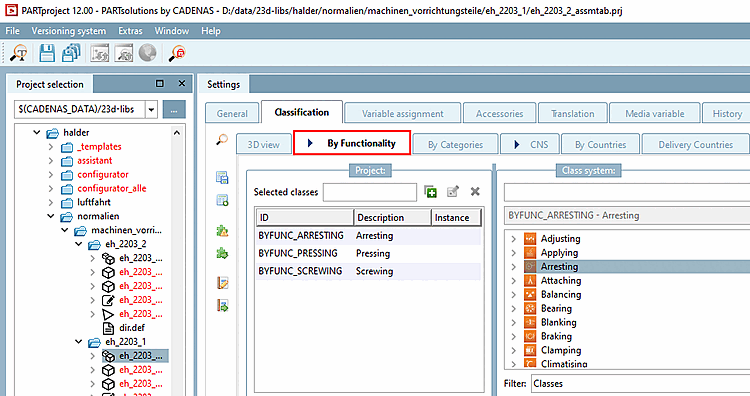
Task: Expand the Clamping class node
Action: pos(513,351)
